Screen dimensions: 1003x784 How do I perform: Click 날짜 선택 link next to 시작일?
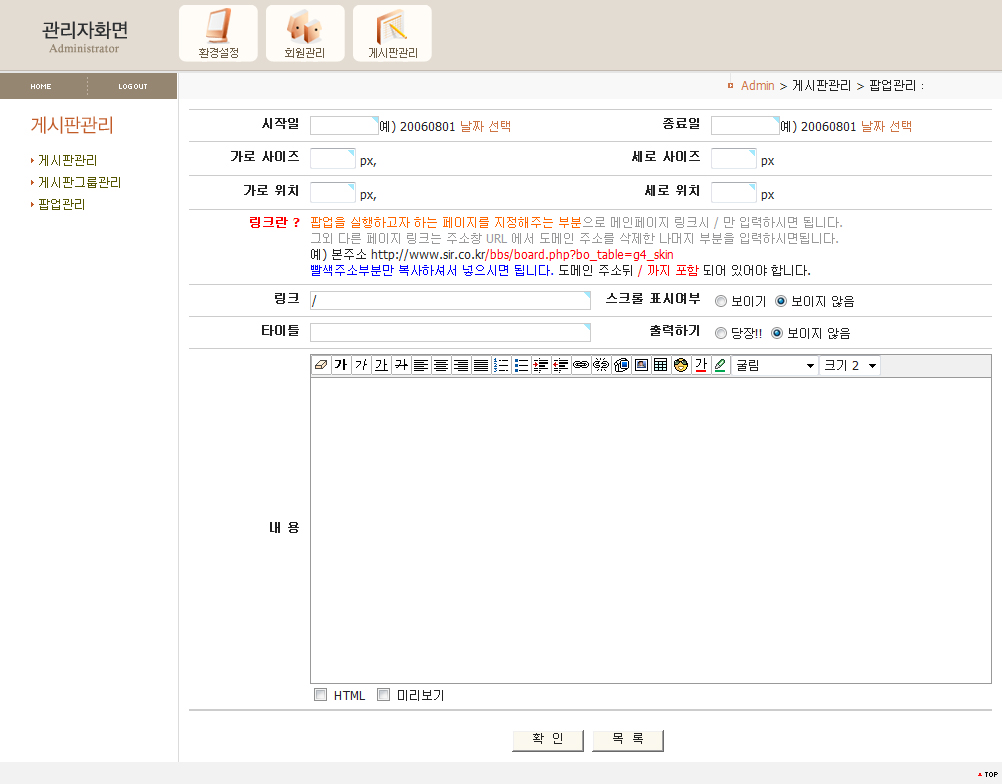(x=485, y=127)
